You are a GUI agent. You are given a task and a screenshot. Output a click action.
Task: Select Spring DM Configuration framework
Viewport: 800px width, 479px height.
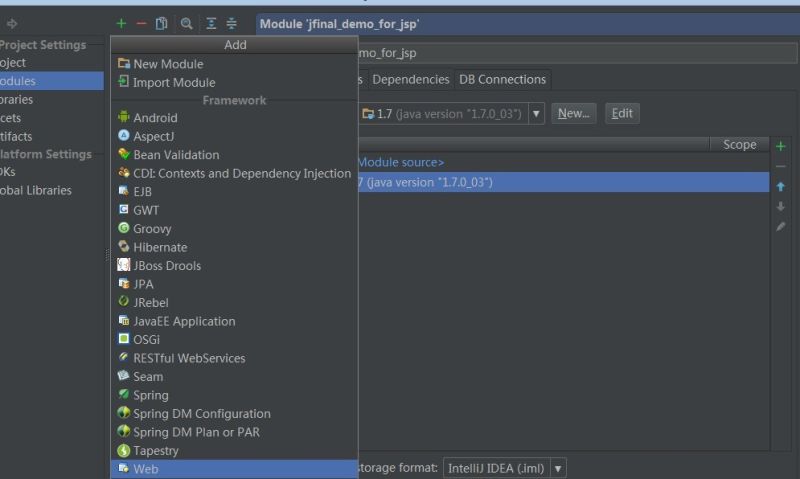(x=234, y=413)
